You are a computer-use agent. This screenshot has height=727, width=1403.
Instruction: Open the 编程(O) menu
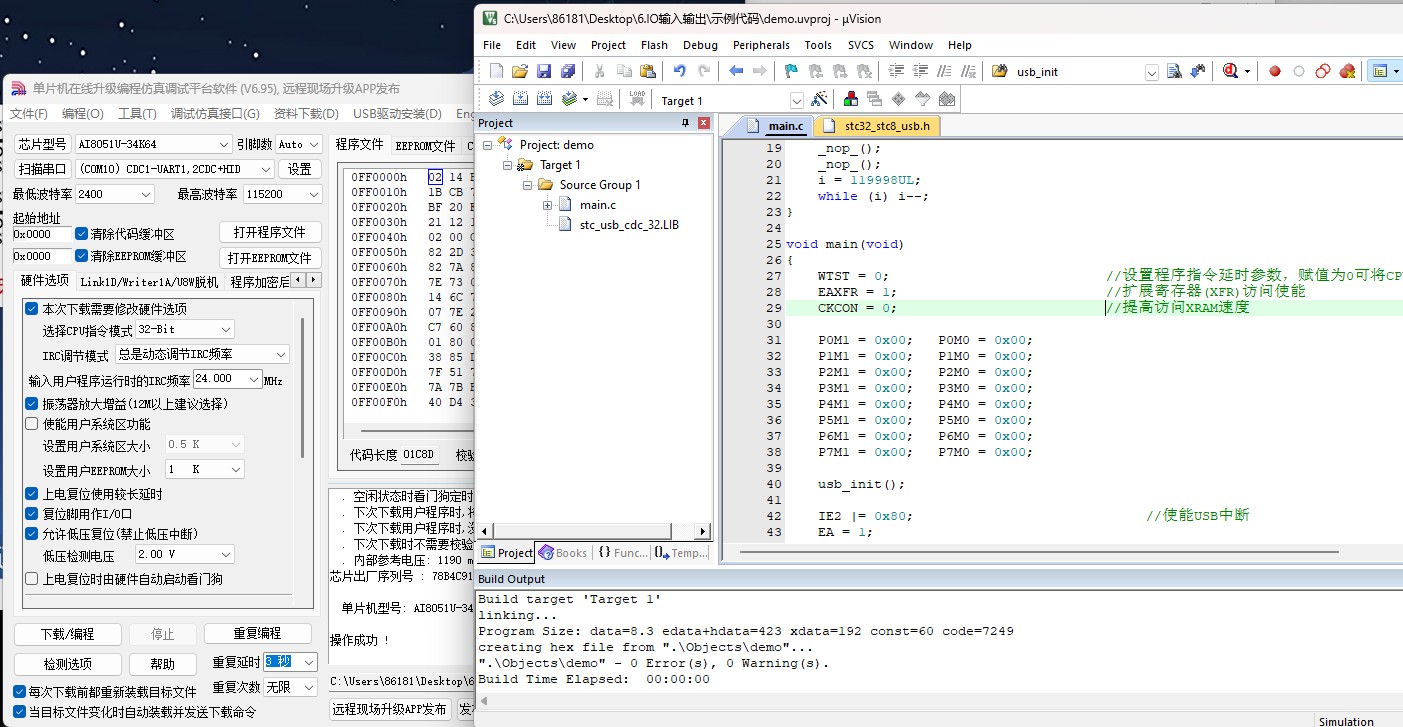(82, 113)
